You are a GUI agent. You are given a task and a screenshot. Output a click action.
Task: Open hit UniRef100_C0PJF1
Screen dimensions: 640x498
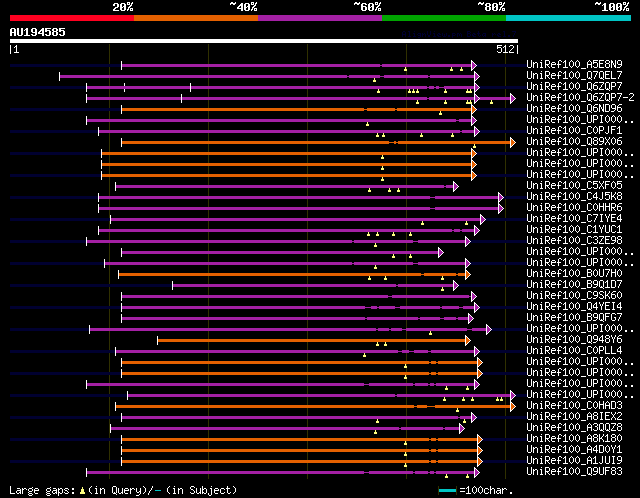574,131
